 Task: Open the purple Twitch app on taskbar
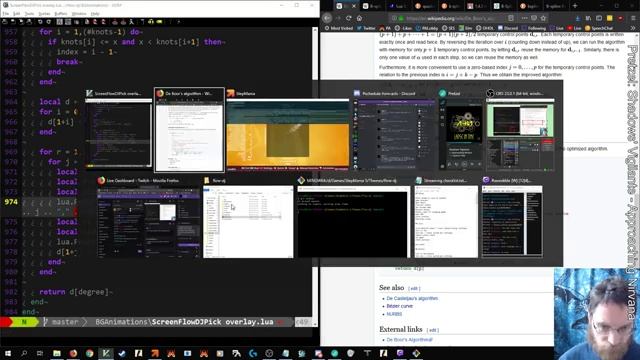click(x=400, y=353)
